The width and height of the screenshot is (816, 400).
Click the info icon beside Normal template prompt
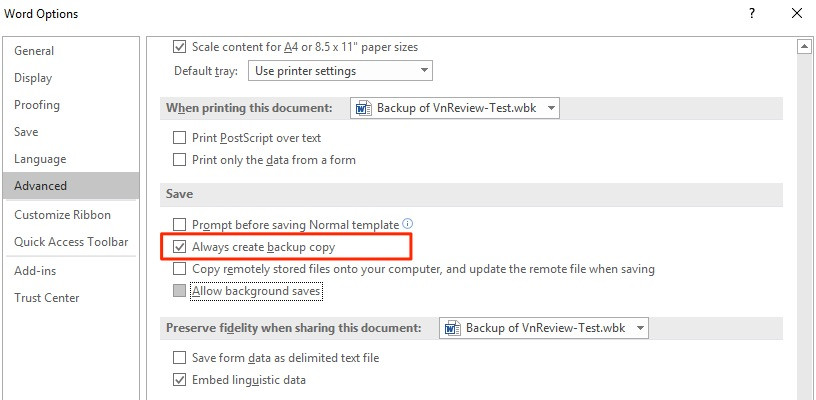(x=408, y=224)
